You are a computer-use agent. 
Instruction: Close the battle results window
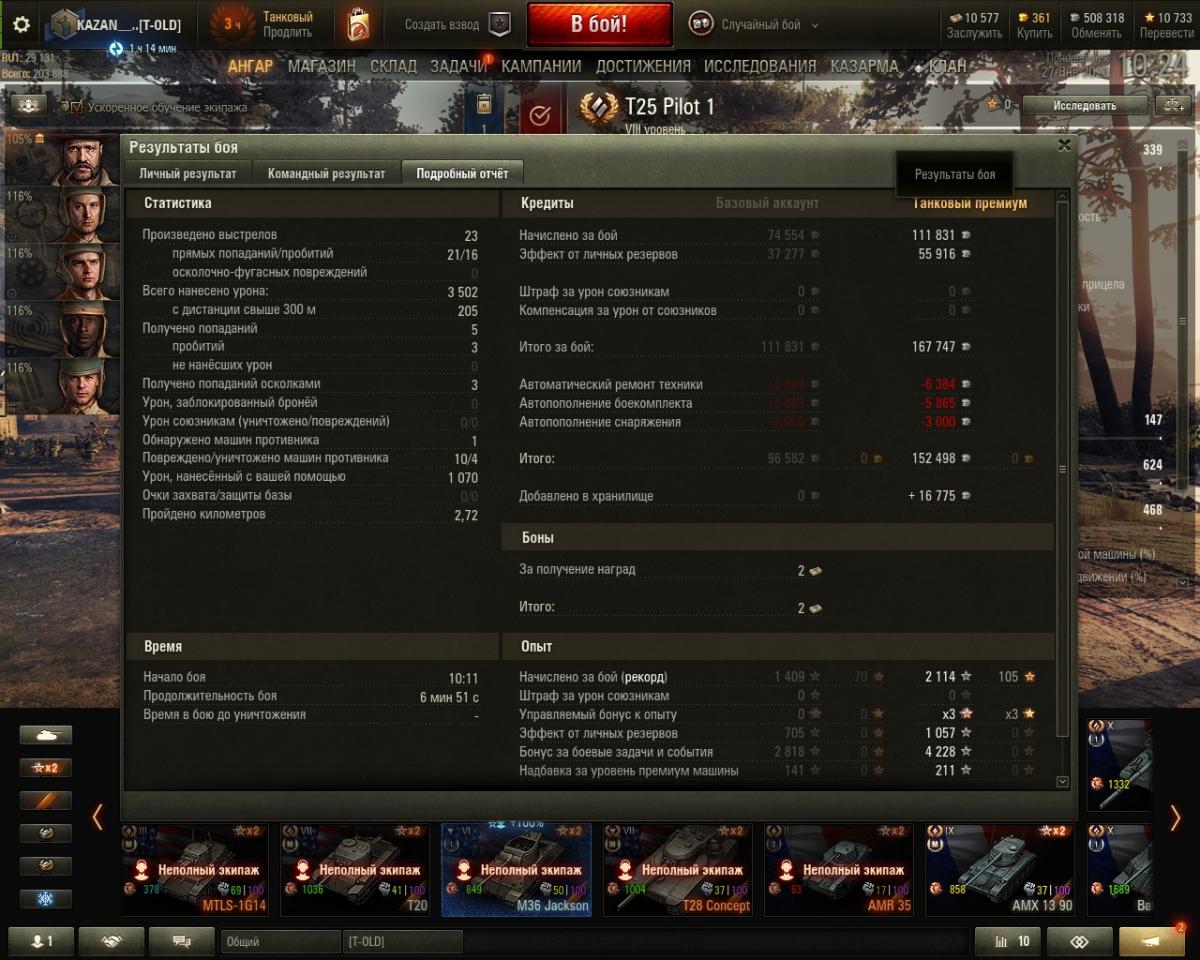pos(1065,145)
